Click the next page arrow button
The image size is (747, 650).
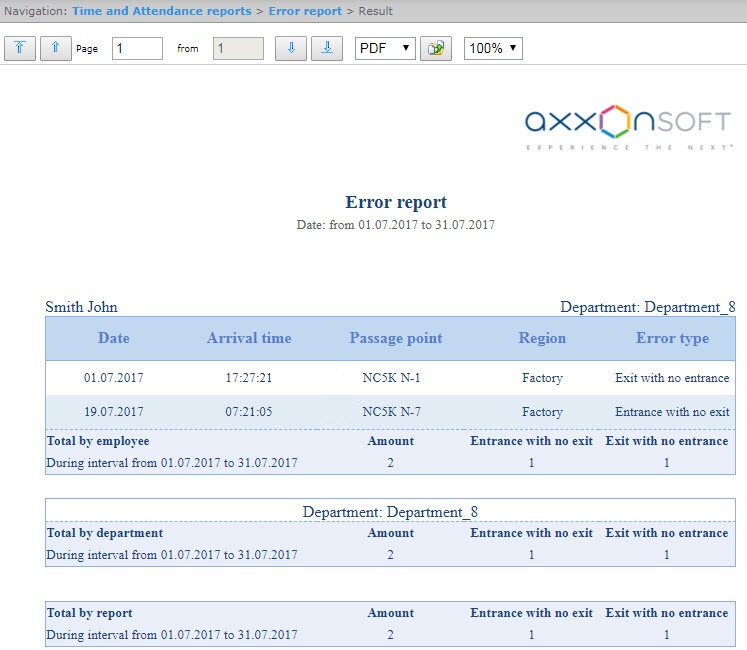tap(291, 48)
